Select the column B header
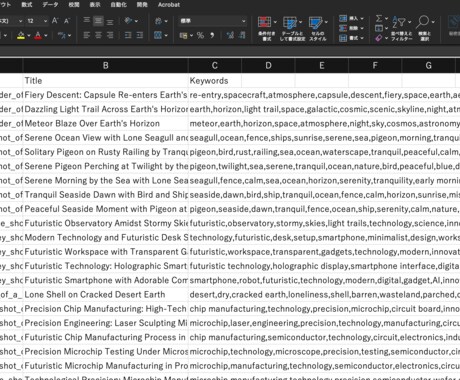460x380 pixels. (105, 66)
